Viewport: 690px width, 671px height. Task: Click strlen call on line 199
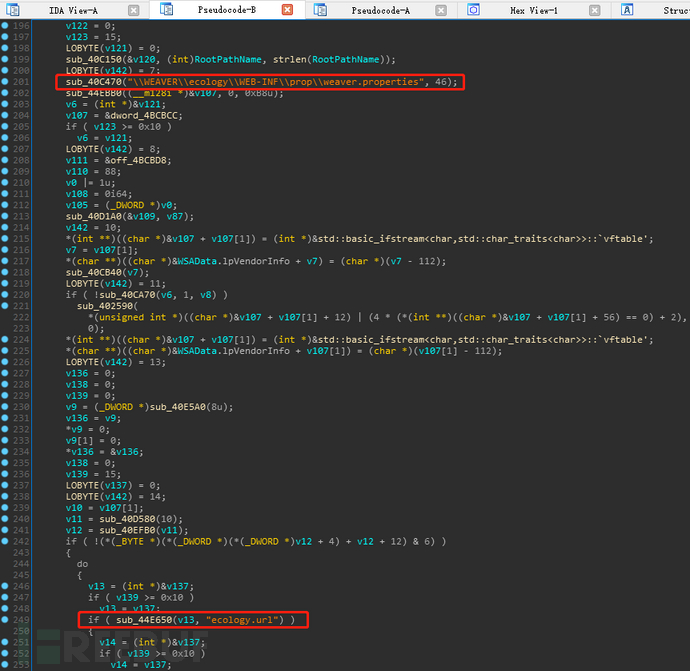click(290, 59)
